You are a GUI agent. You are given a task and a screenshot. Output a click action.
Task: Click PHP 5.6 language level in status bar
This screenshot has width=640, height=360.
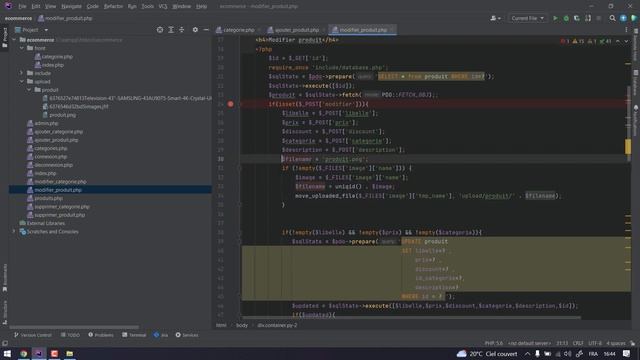click(494, 343)
